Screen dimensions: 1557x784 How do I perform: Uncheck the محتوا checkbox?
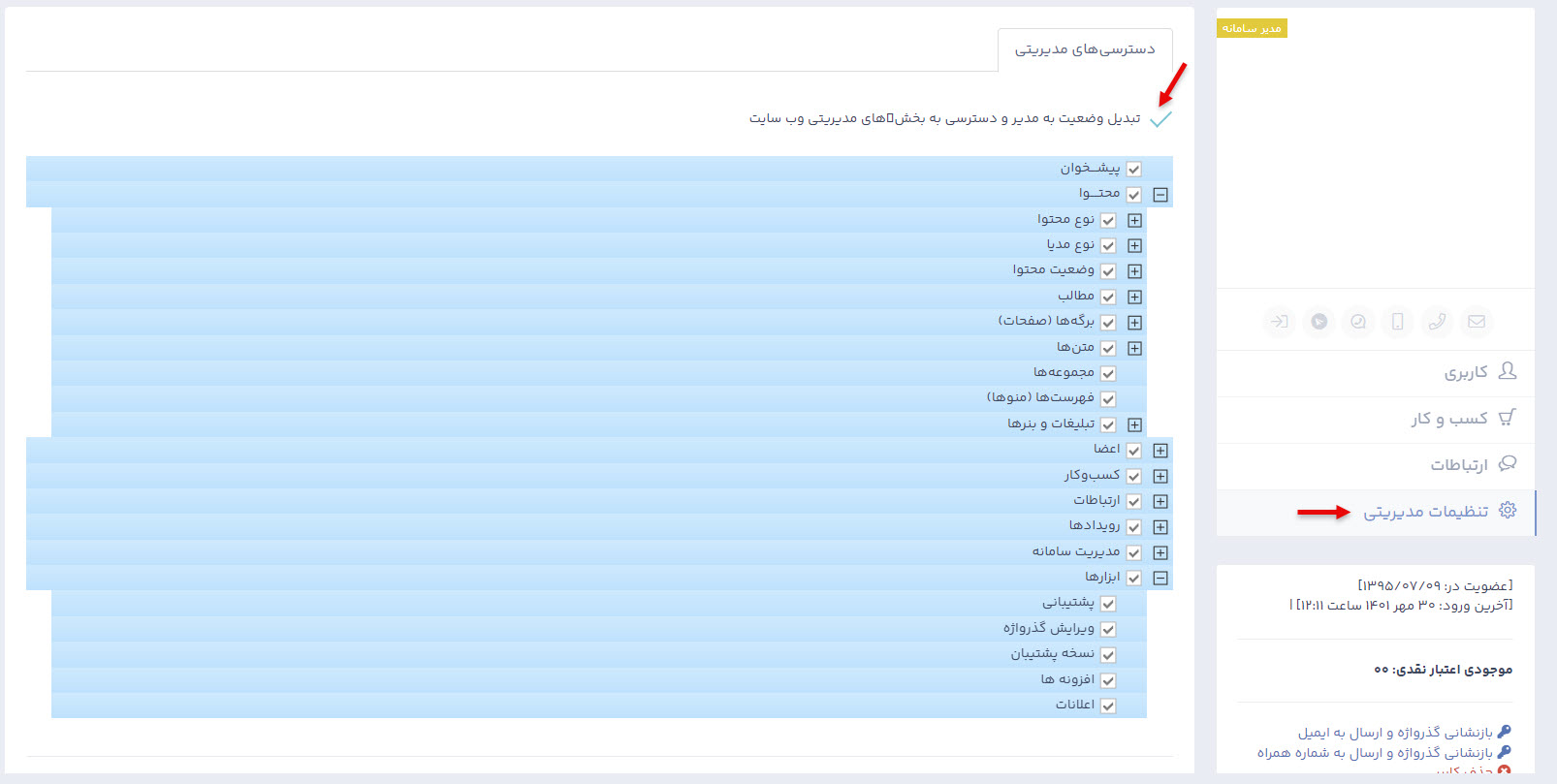[1134, 195]
